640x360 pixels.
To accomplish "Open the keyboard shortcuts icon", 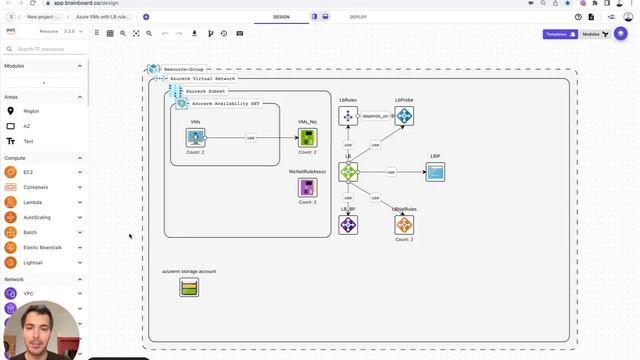I will point(240,33).
